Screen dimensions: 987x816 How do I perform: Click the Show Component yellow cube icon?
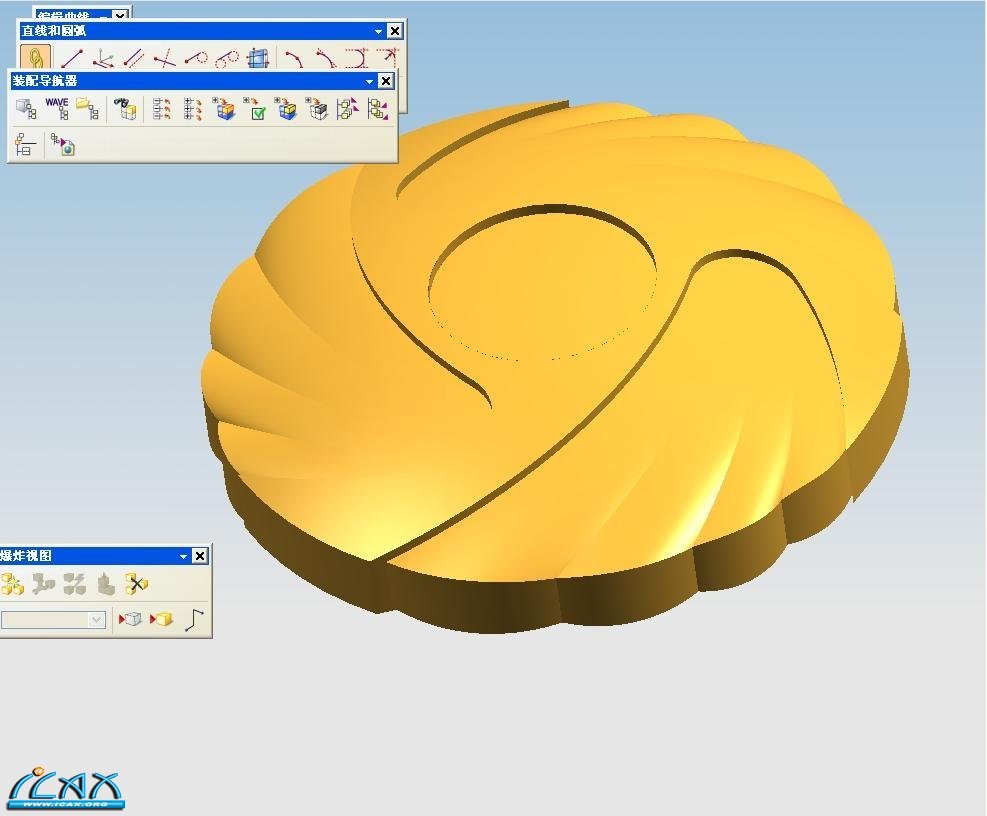coord(161,620)
